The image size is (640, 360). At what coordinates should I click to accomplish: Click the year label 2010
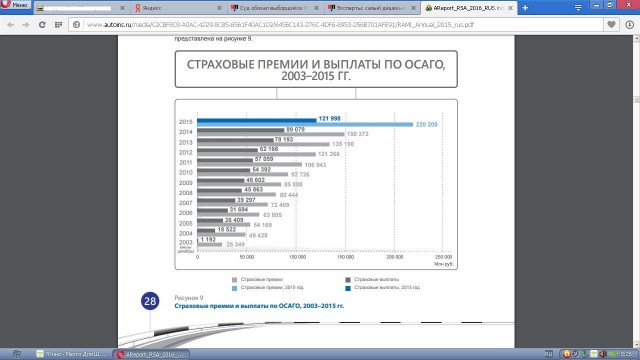tap(185, 173)
